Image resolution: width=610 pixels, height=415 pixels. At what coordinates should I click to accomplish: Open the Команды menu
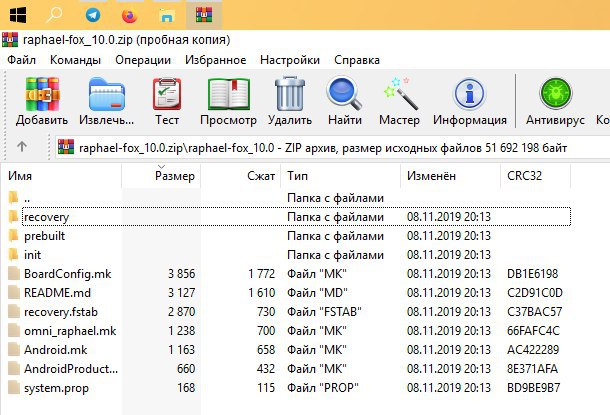(75, 60)
